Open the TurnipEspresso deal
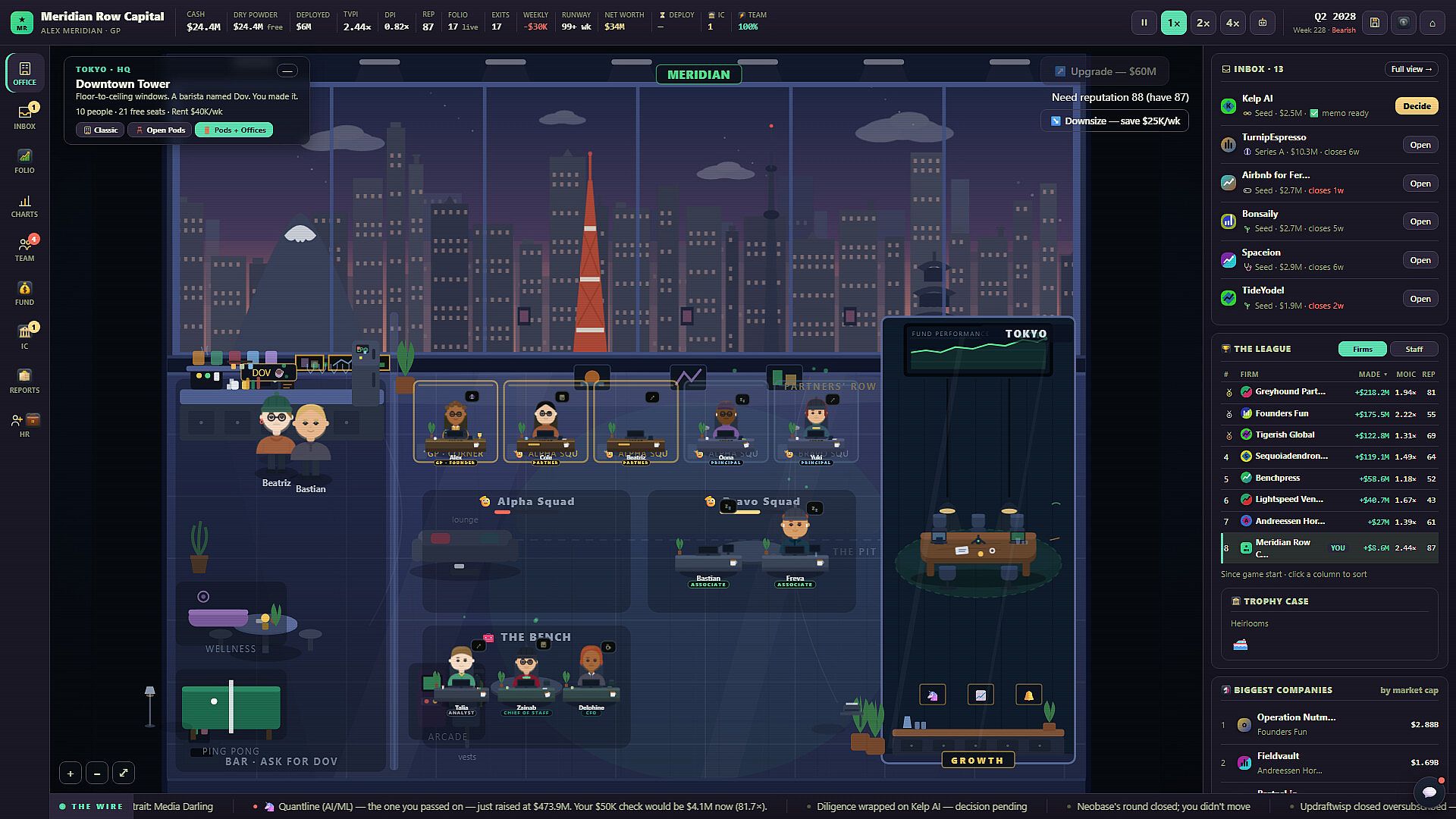This screenshot has height=819, width=1456. [x=1420, y=145]
